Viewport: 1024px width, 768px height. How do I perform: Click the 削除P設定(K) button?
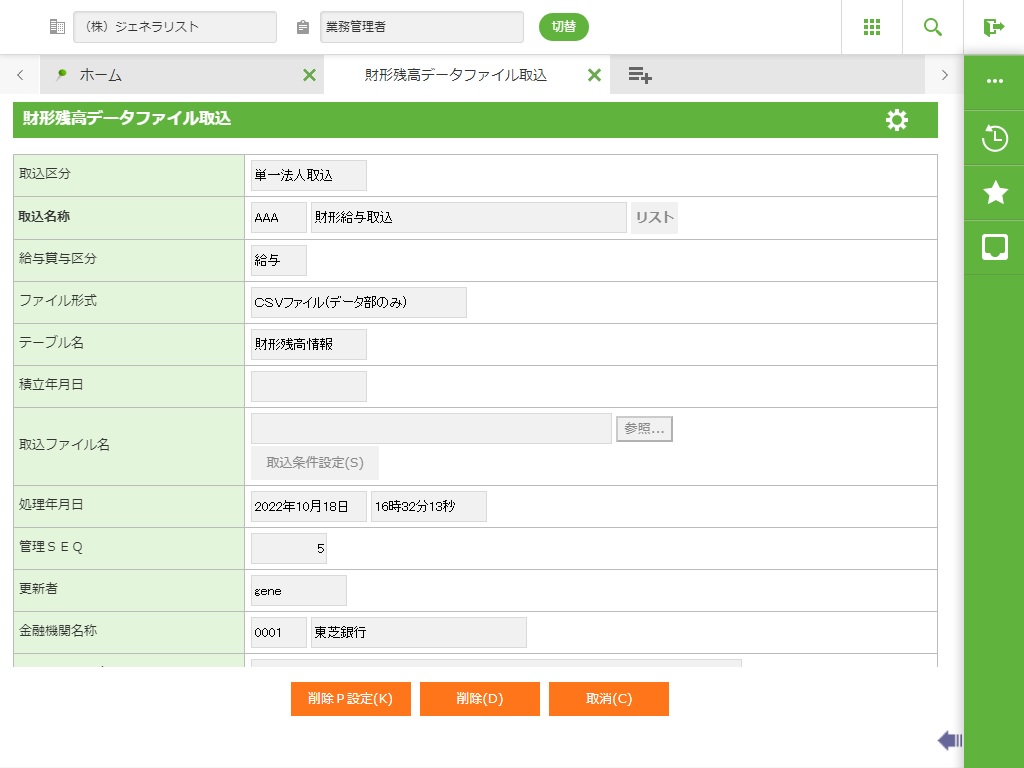(350, 699)
